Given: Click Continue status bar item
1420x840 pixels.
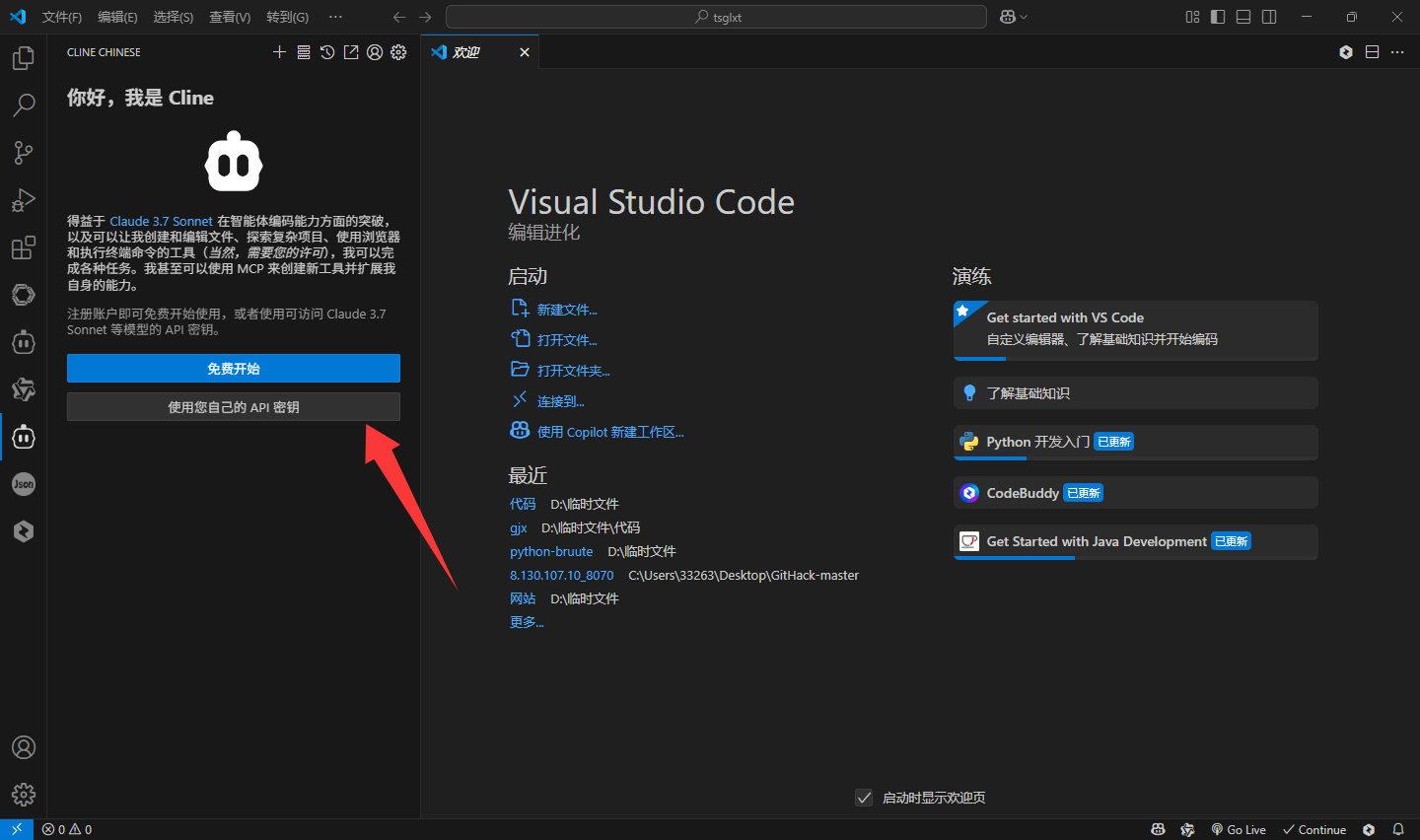Looking at the screenshot, I should [1314, 829].
